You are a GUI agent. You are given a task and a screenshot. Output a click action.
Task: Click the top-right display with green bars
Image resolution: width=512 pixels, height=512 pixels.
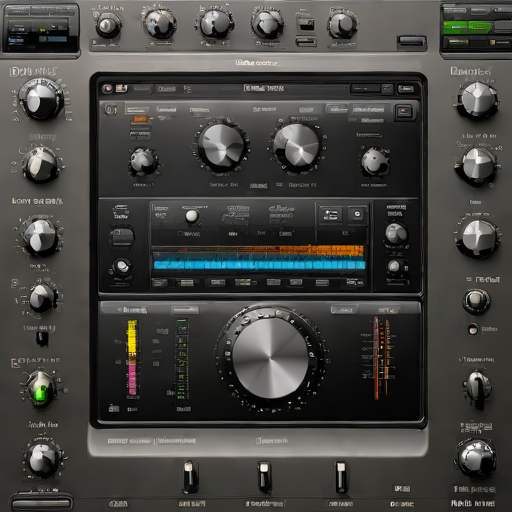pos(477,30)
